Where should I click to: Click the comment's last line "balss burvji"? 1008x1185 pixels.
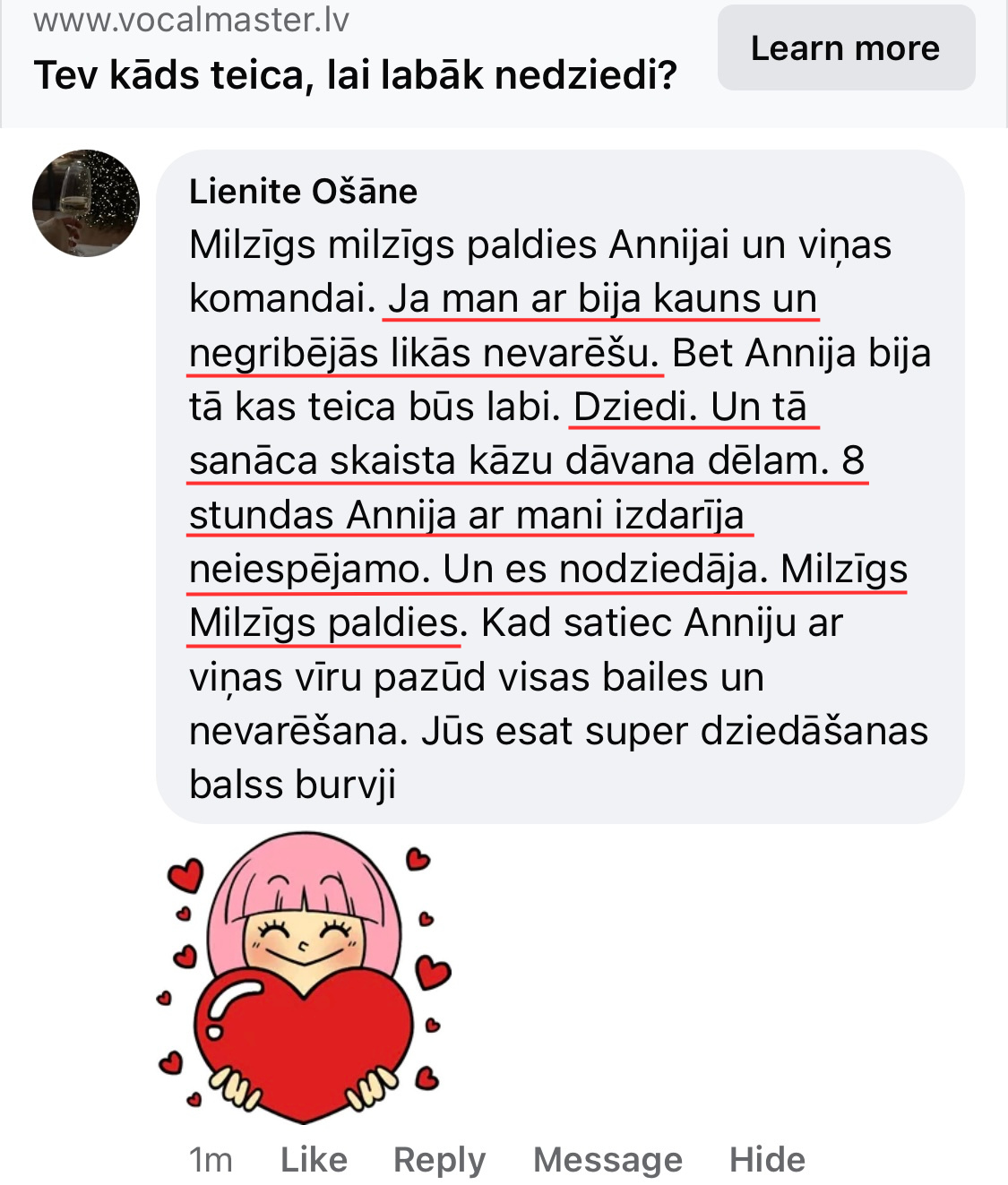coord(292,785)
